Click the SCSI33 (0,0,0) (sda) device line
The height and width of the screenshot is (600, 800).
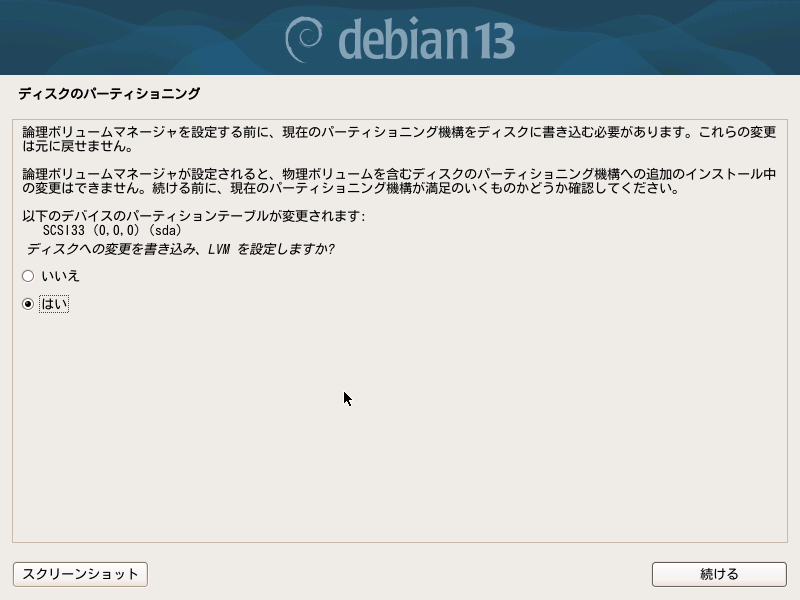click(112, 230)
